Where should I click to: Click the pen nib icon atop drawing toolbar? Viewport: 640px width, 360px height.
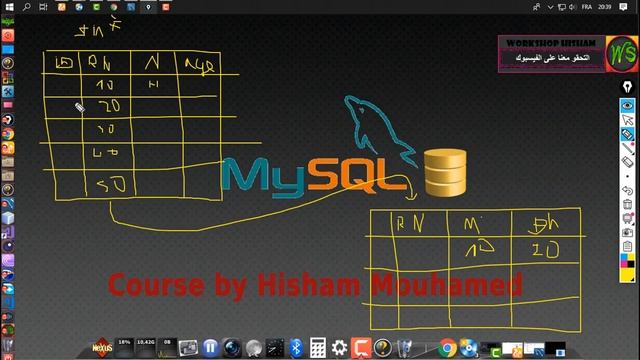(x=627, y=87)
